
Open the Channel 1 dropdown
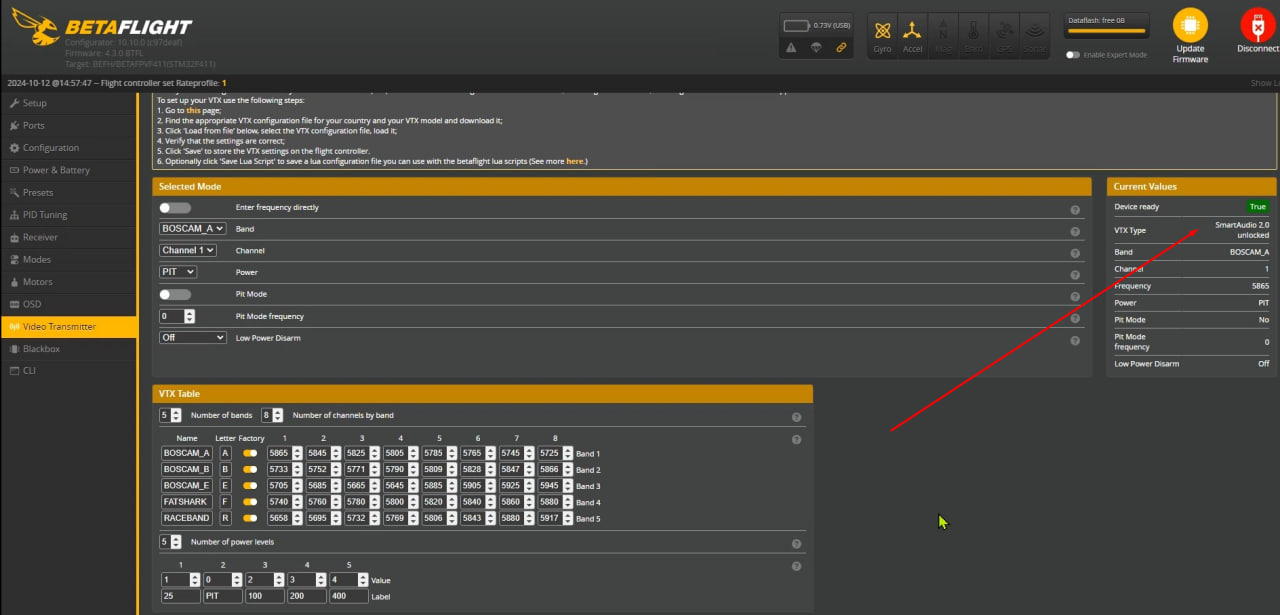pyautogui.click(x=188, y=250)
